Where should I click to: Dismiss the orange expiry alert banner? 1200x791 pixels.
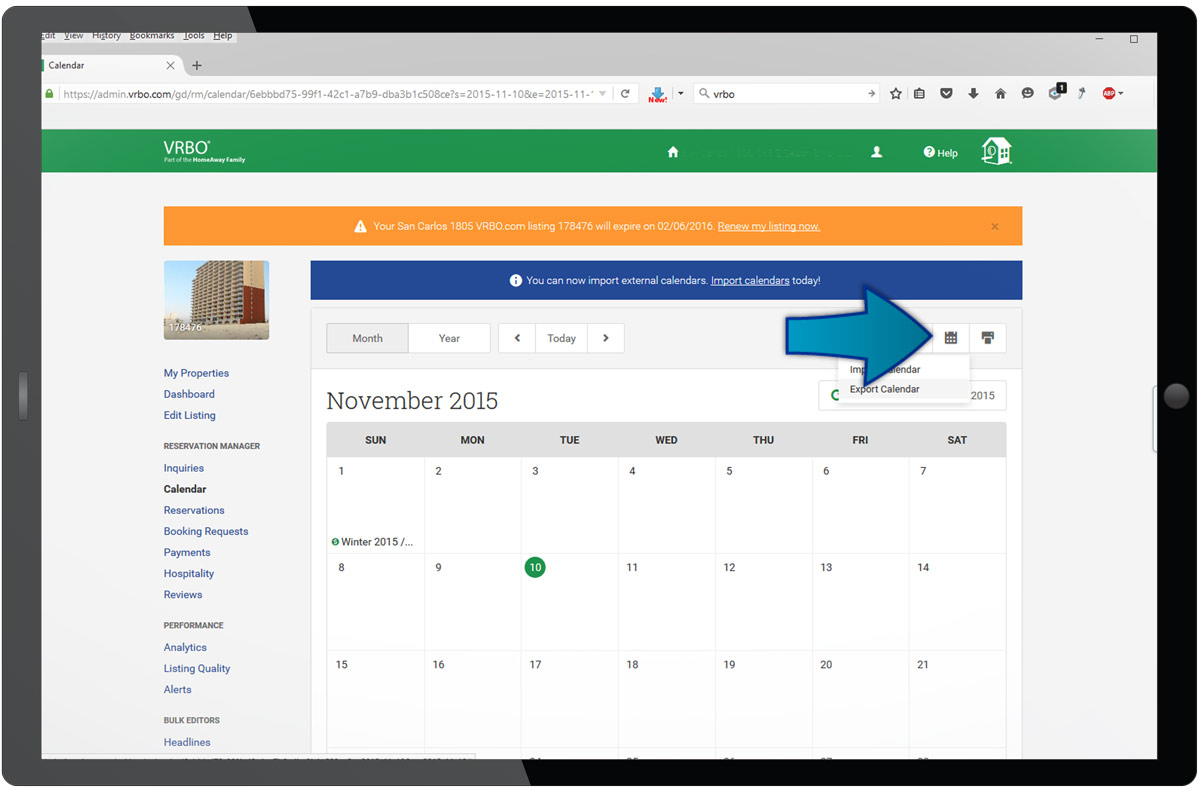click(995, 226)
